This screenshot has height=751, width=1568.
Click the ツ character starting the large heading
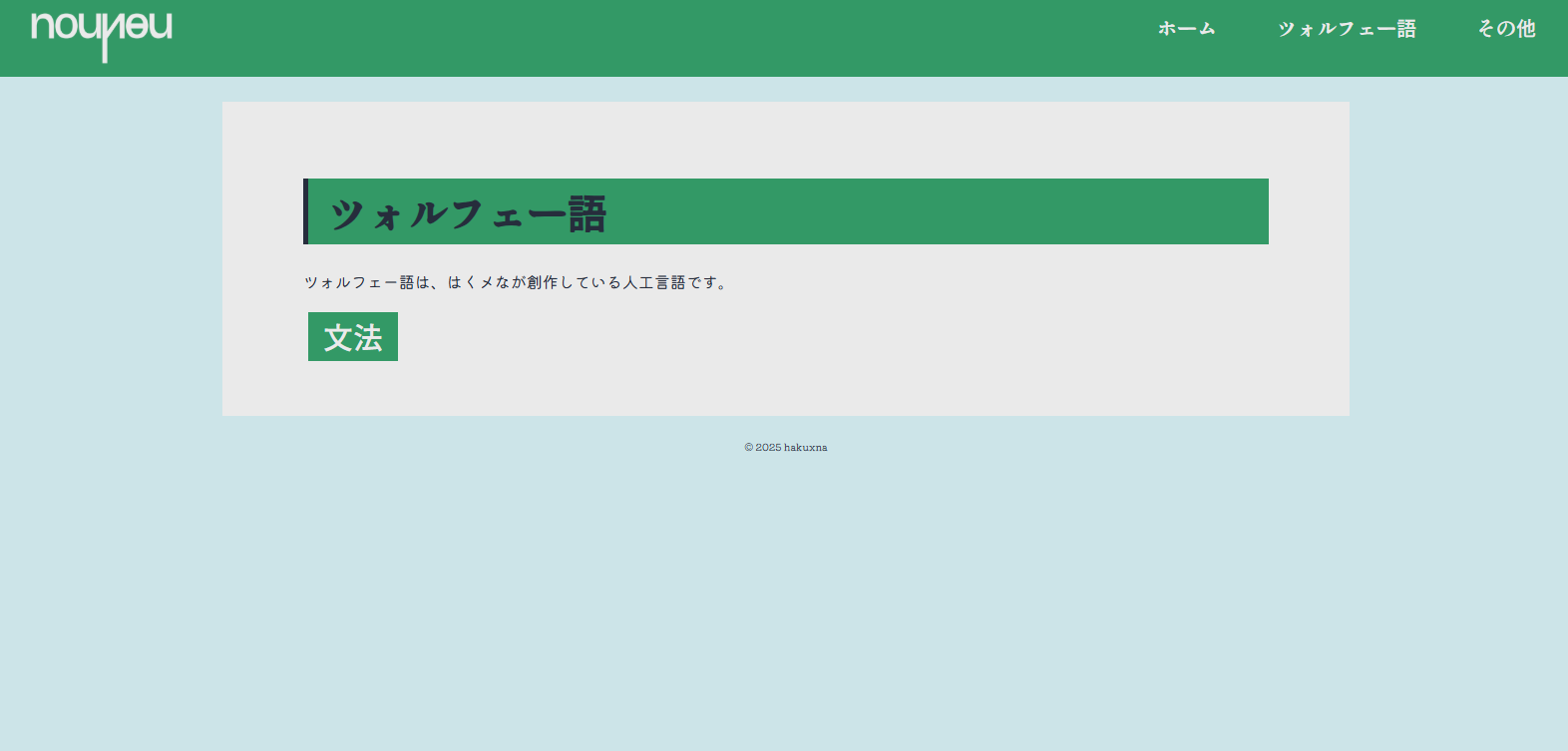[x=346, y=213]
